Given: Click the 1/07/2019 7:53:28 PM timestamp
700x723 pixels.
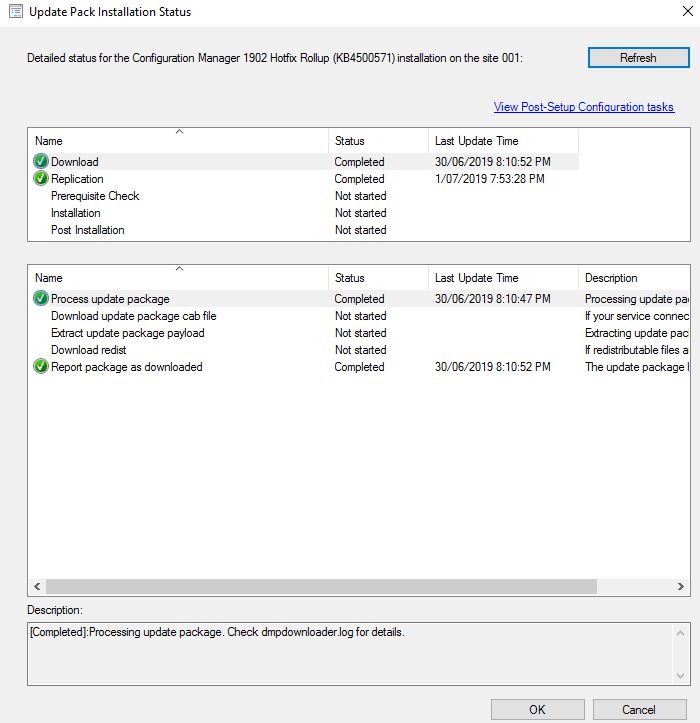Looking at the screenshot, I should [x=490, y=178].
